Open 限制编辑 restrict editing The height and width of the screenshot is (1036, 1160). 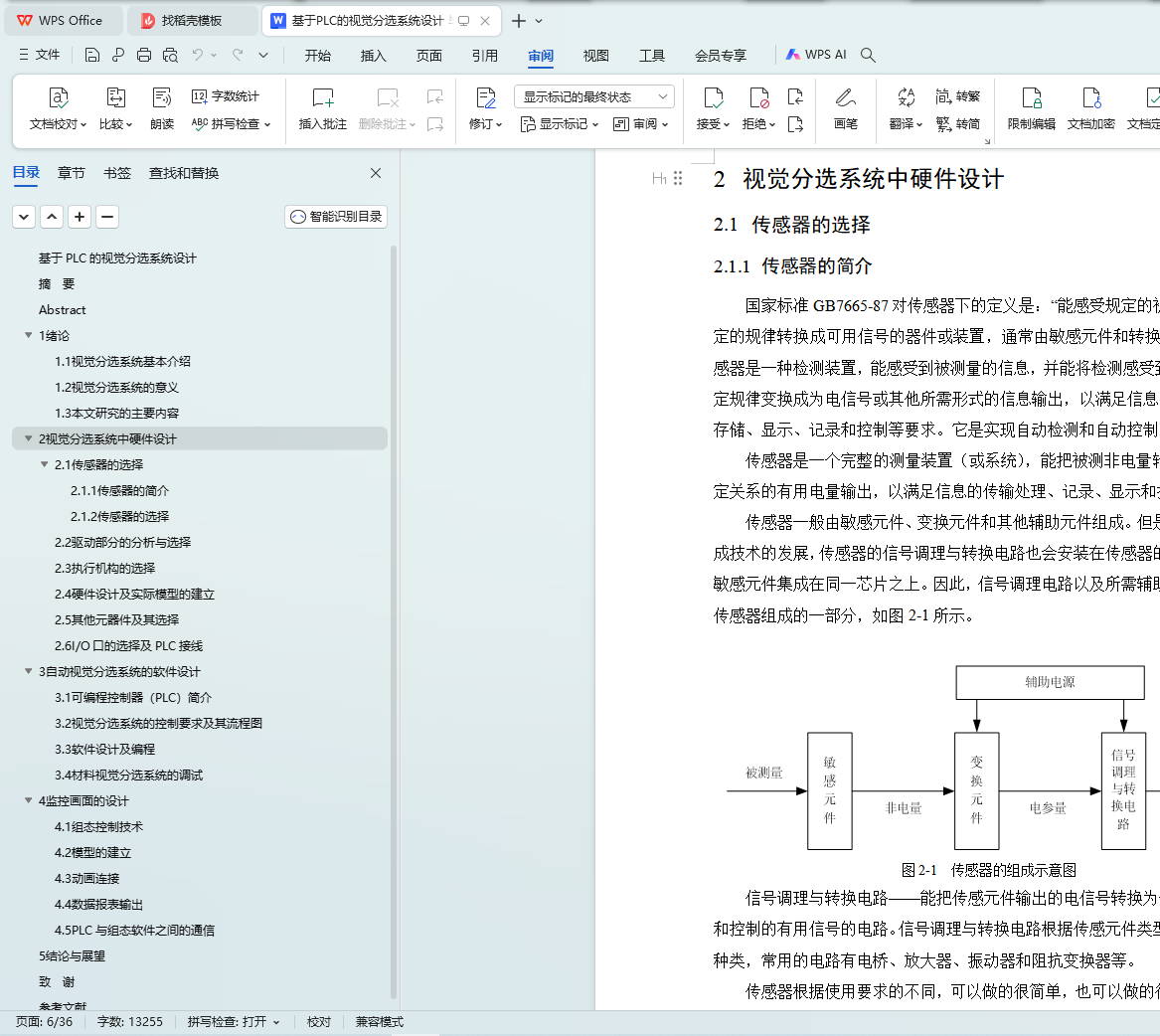(x=1031, y=108)
